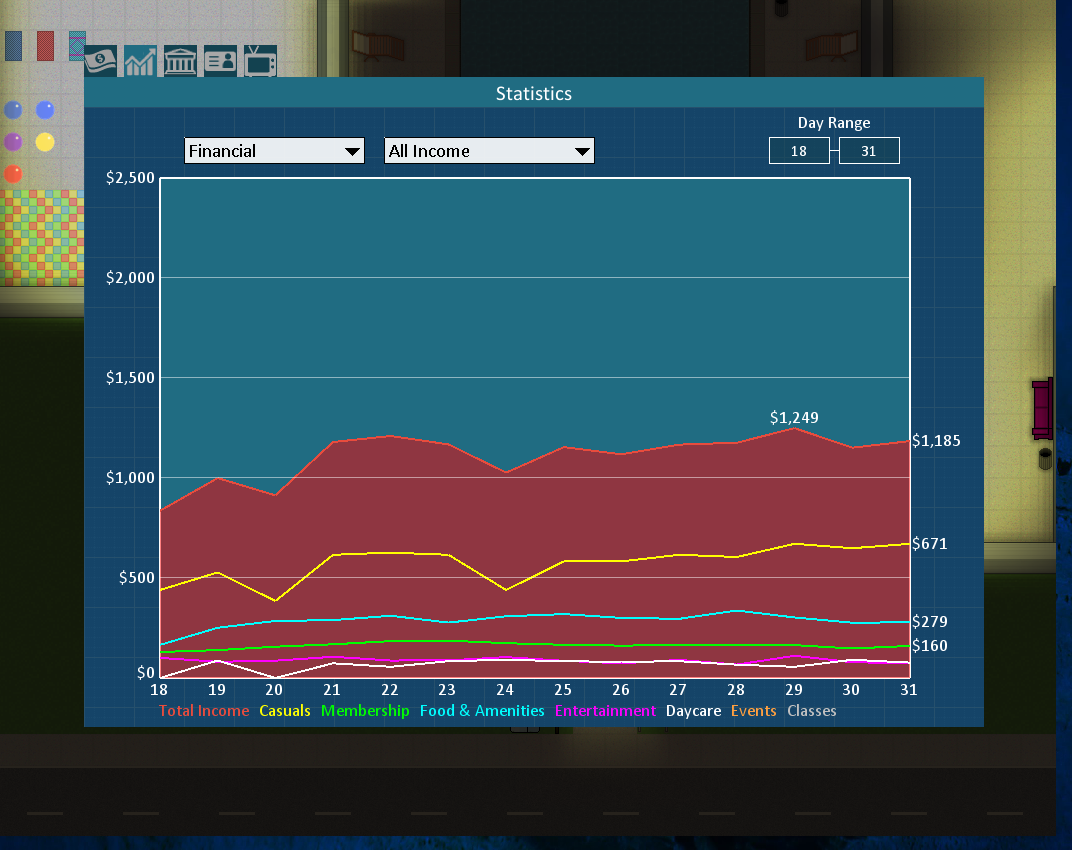Expand the All Income dropdown
The width and height of the screenshot is (1072, 850).
(478, 151)
